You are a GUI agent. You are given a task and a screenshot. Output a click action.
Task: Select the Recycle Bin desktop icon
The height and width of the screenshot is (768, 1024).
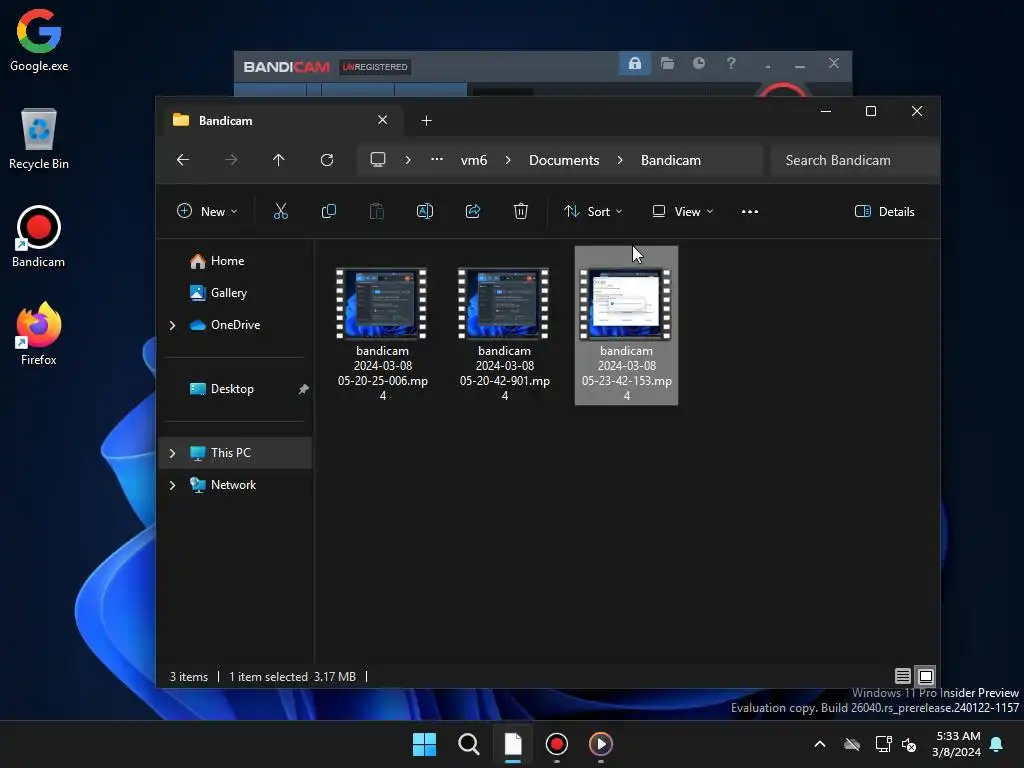point(39,139)
